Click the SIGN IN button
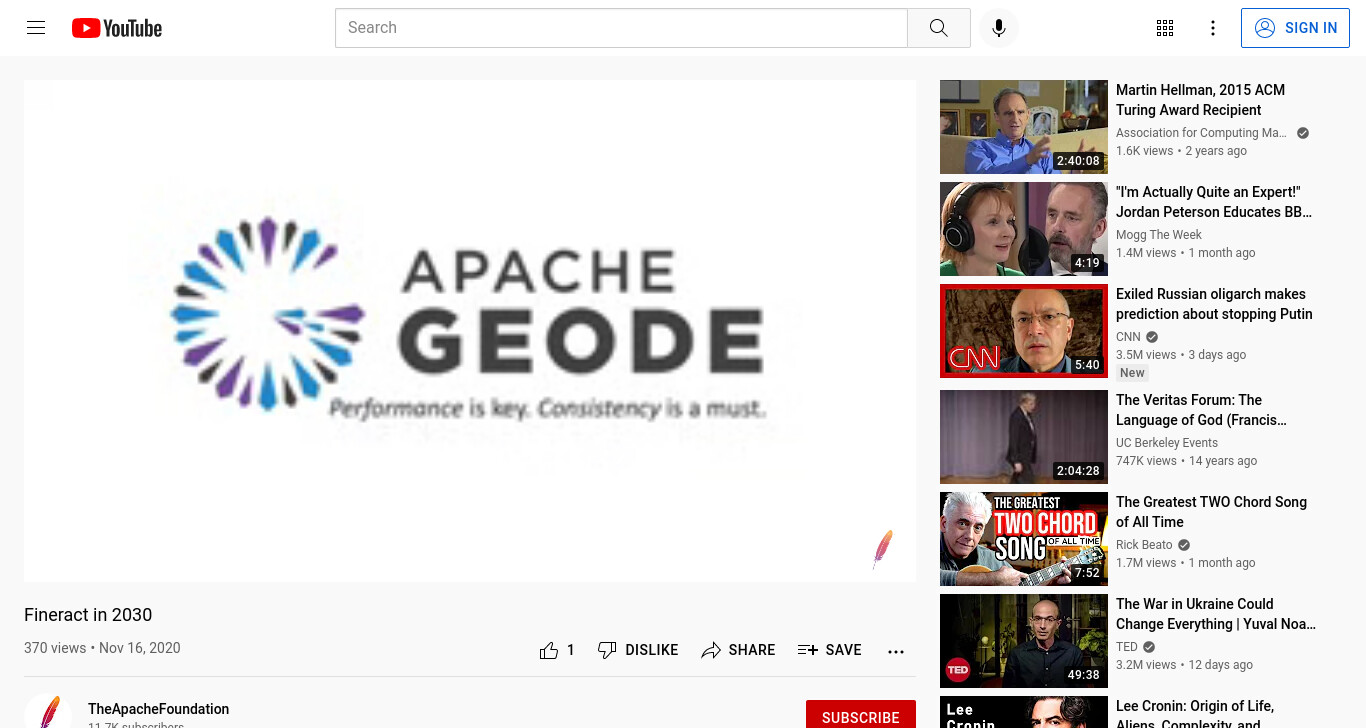Image resolution: width=1366 pixels, height=728 pixels. 1295,28
